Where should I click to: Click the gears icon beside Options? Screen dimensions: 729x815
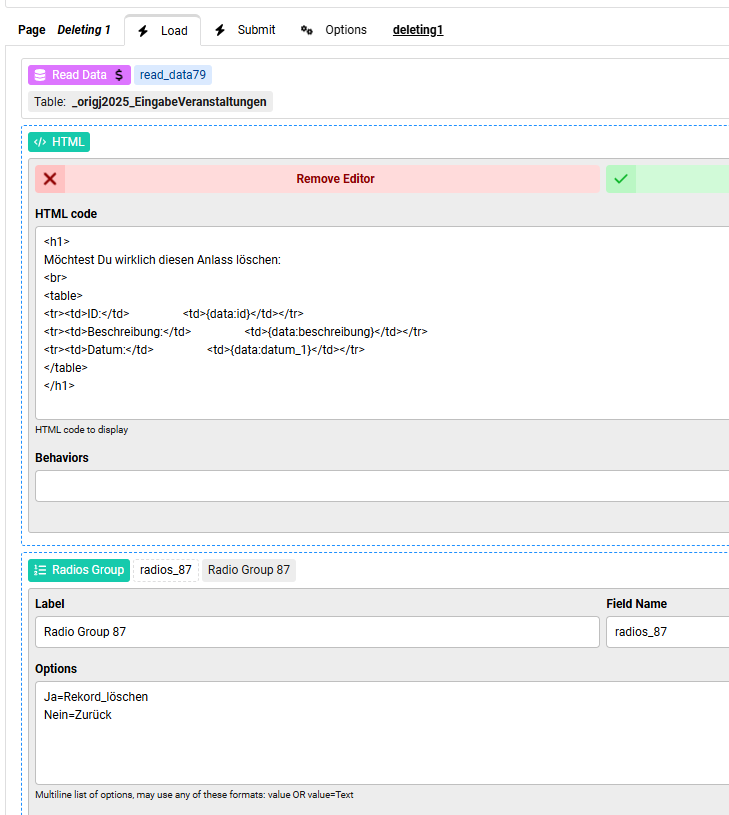pos(307,30)
